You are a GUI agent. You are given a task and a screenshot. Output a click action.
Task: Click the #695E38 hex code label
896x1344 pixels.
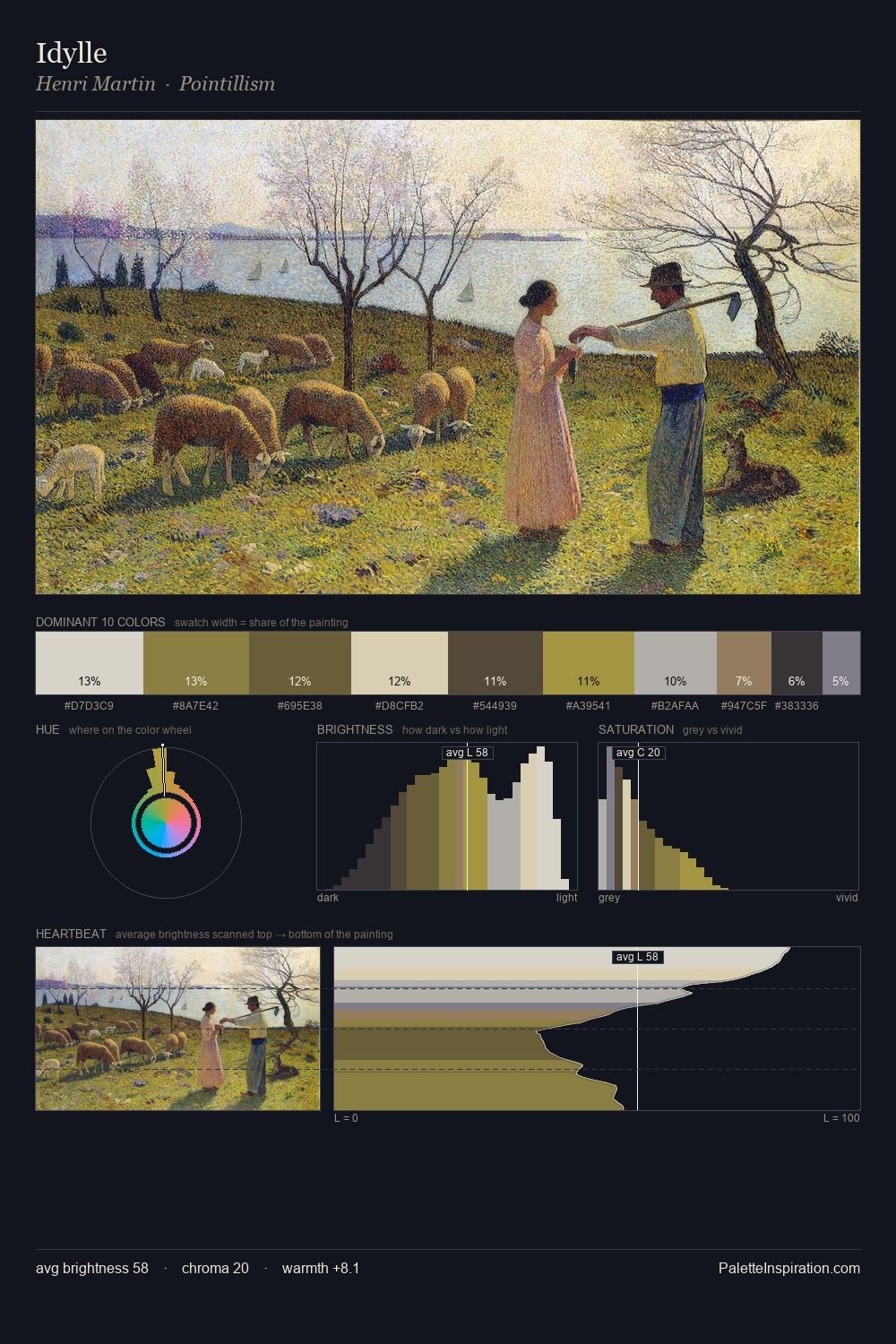(300, 706)
